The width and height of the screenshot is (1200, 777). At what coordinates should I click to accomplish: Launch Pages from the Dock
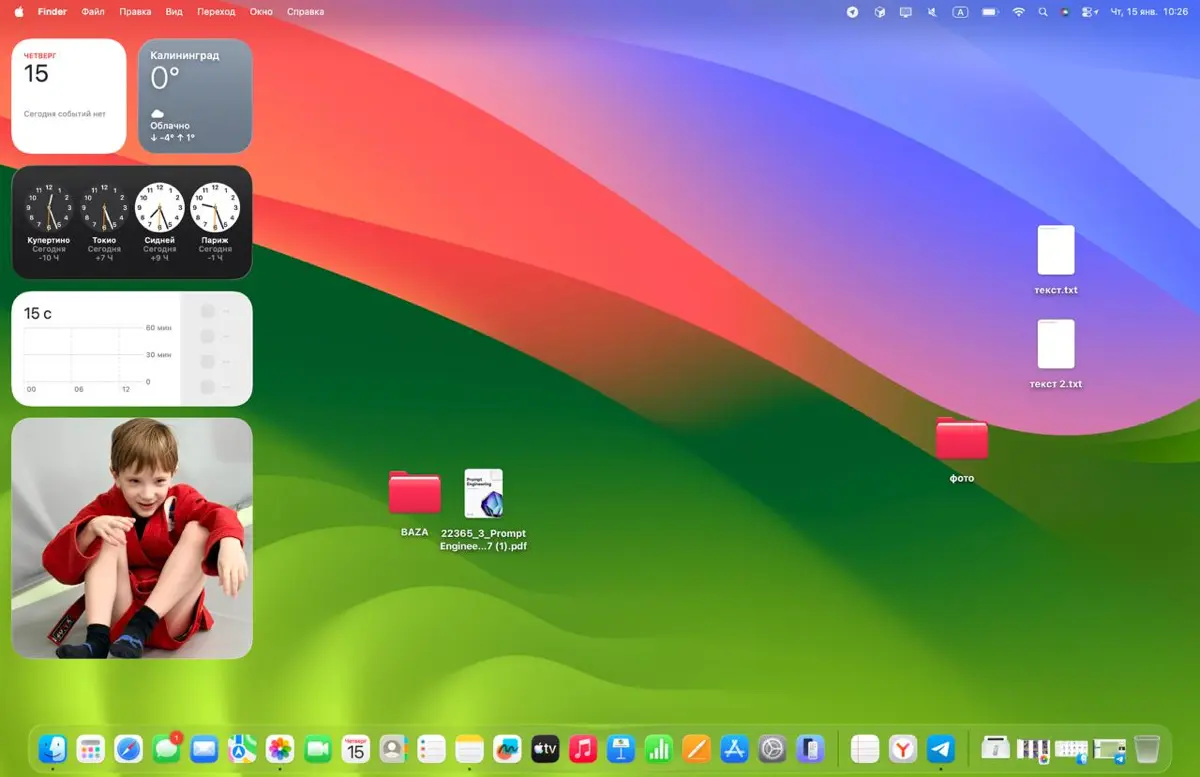[x=696, y=748]
